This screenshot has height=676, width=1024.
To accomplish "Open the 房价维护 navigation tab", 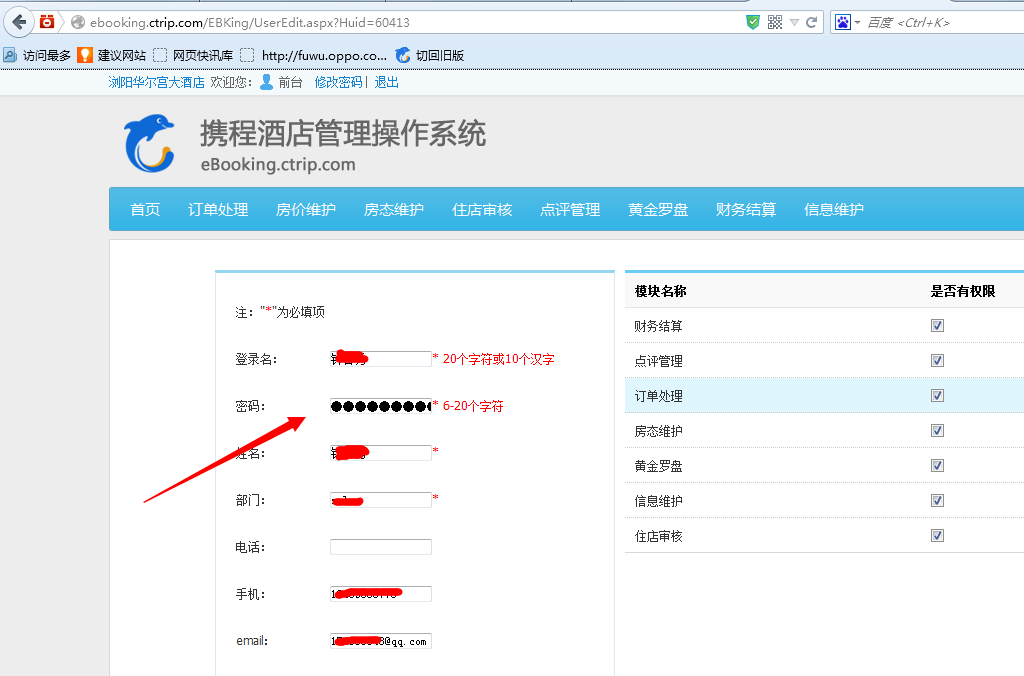I will [306, 210].
